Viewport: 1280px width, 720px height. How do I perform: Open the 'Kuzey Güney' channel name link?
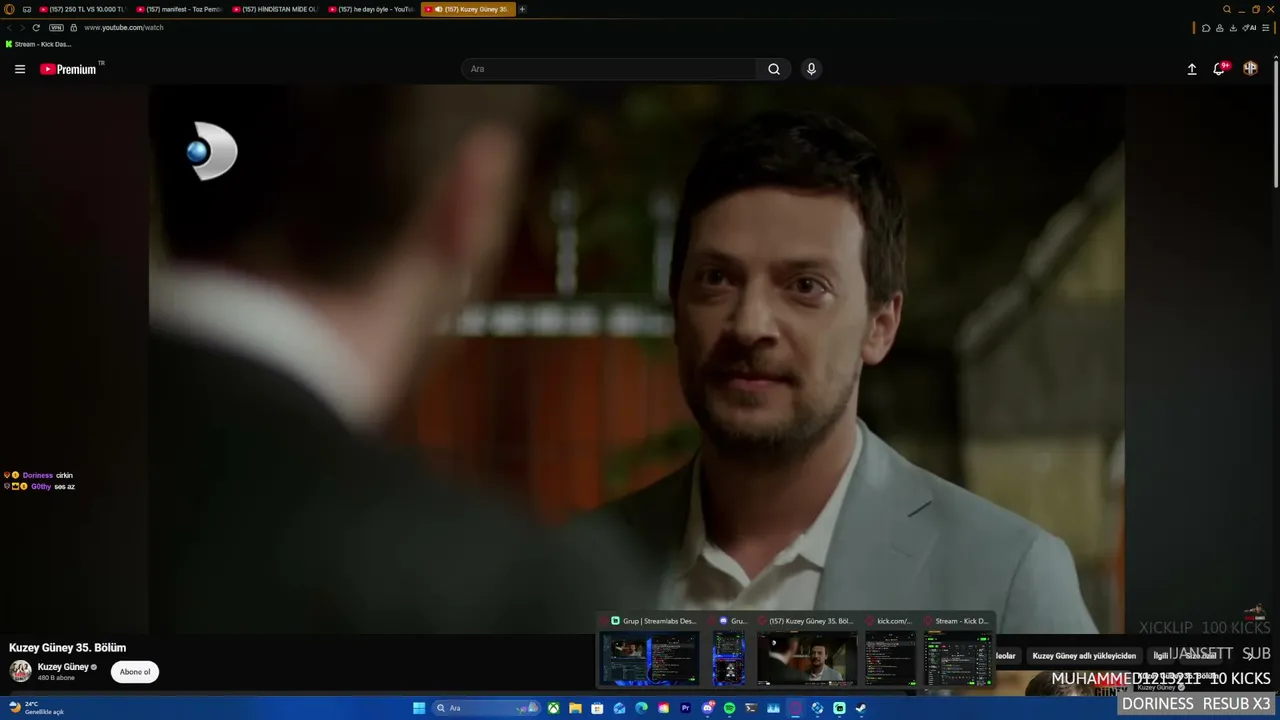63,667
